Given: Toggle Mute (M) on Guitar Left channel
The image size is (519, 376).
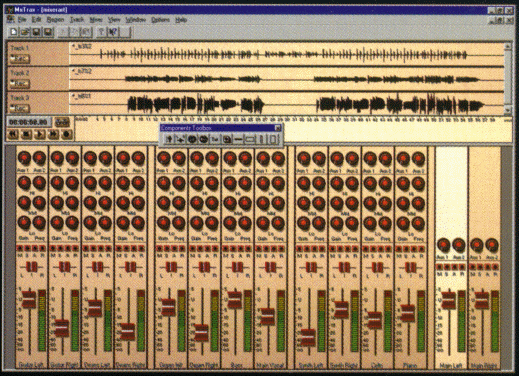Looking at the screenshot, I should point(20,248).
